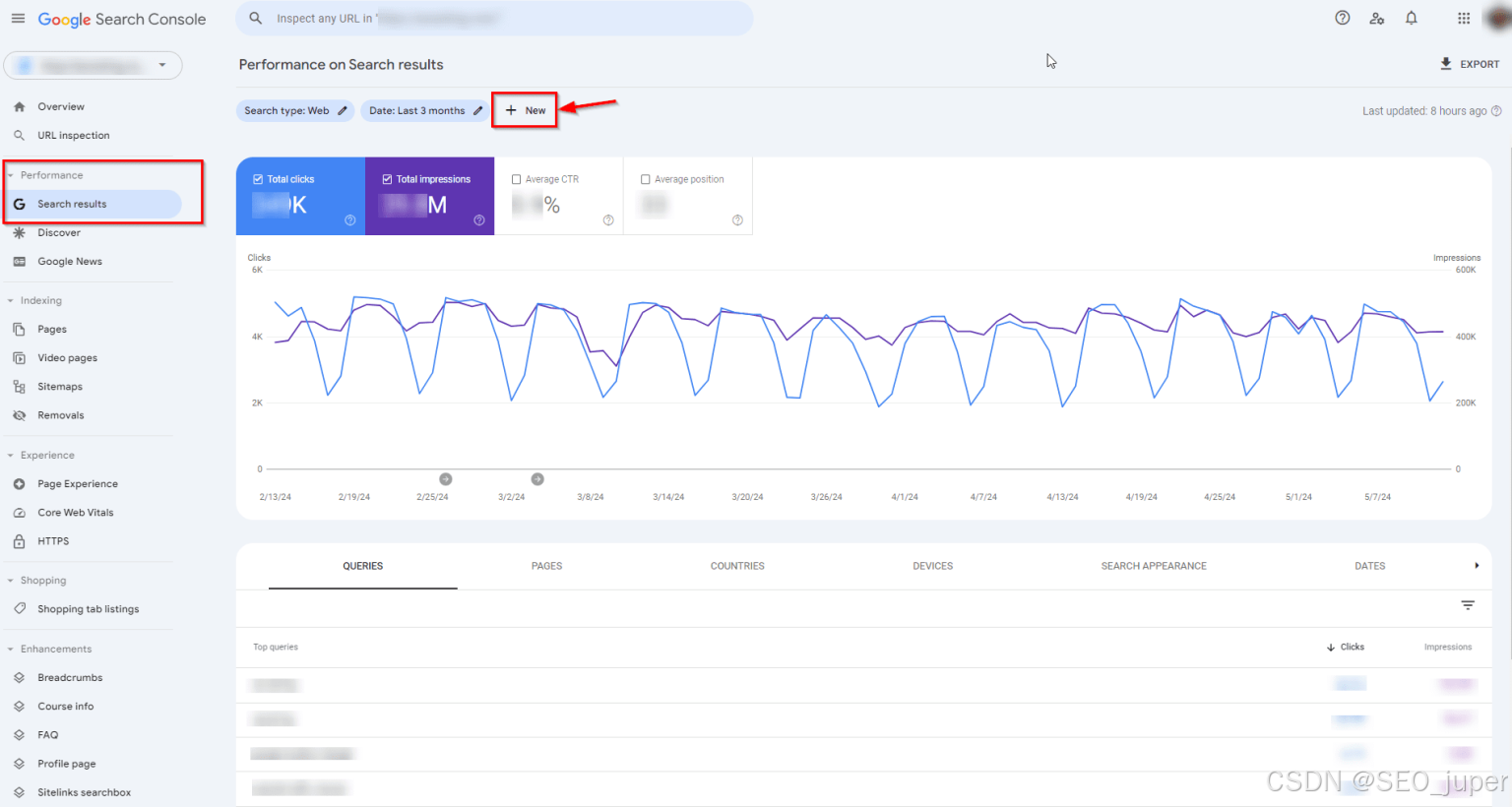1512x807 pixels.
Task: Open the property selector dropdown
Action: (94, 66)
